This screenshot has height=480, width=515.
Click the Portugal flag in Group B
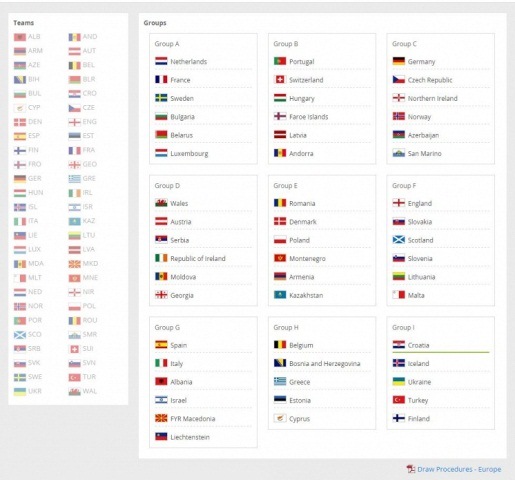[x=280, y=61]
